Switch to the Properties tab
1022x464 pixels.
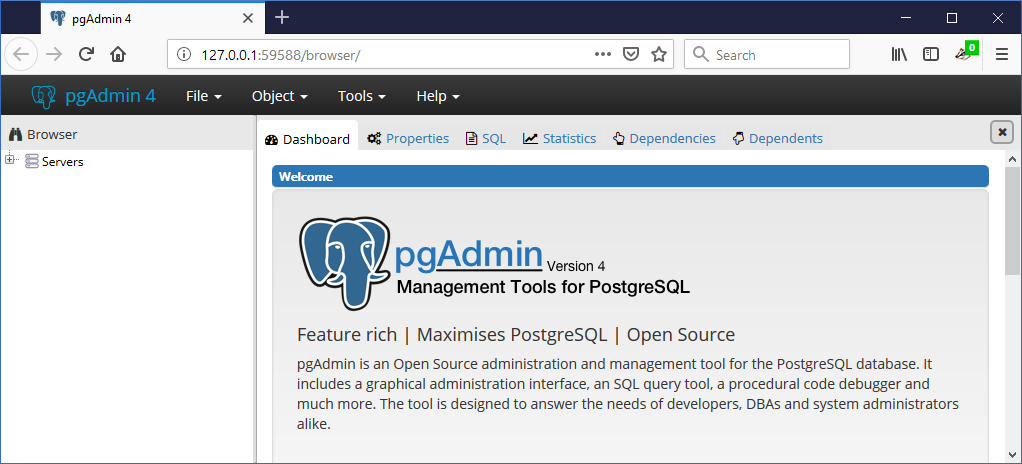(x=408, y=138)
